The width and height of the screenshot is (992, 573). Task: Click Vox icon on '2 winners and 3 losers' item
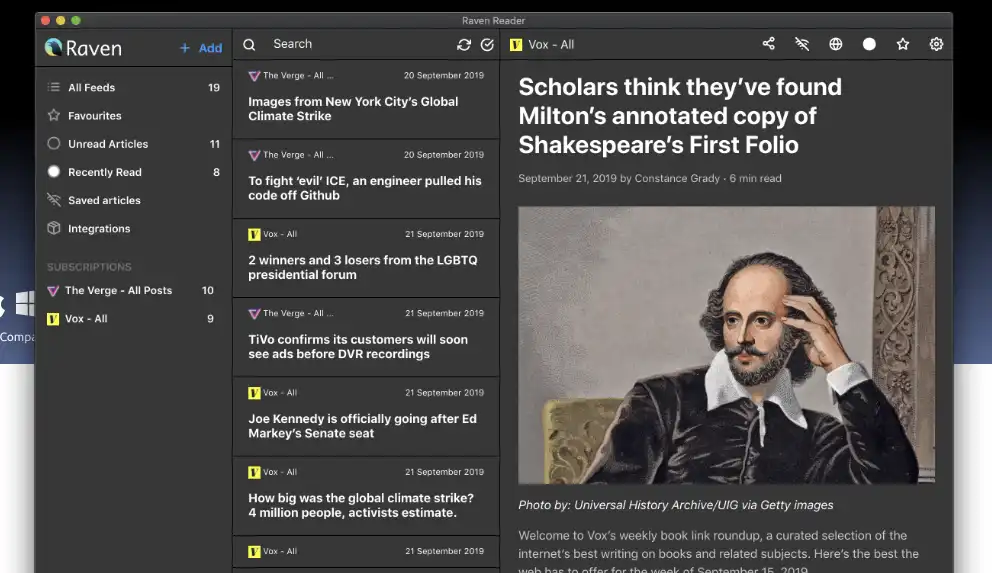254,235
